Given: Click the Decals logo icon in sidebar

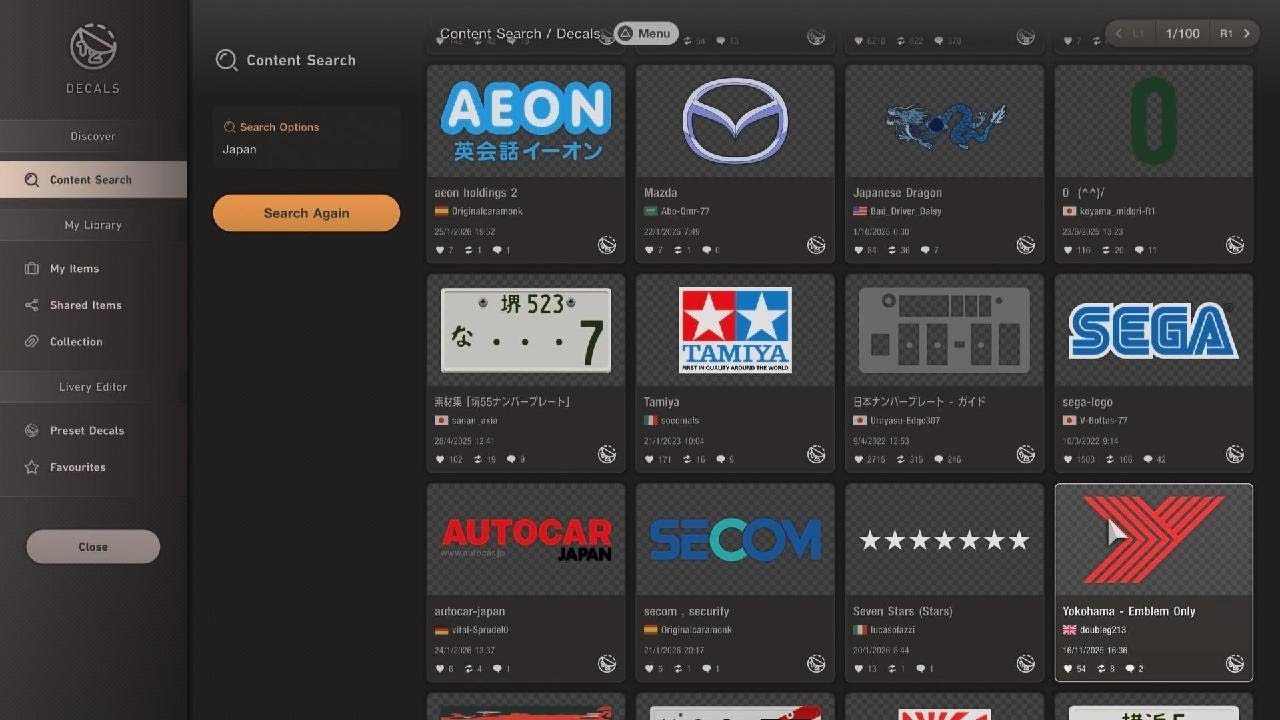Looking at the screenshot, I should (93, 47).
